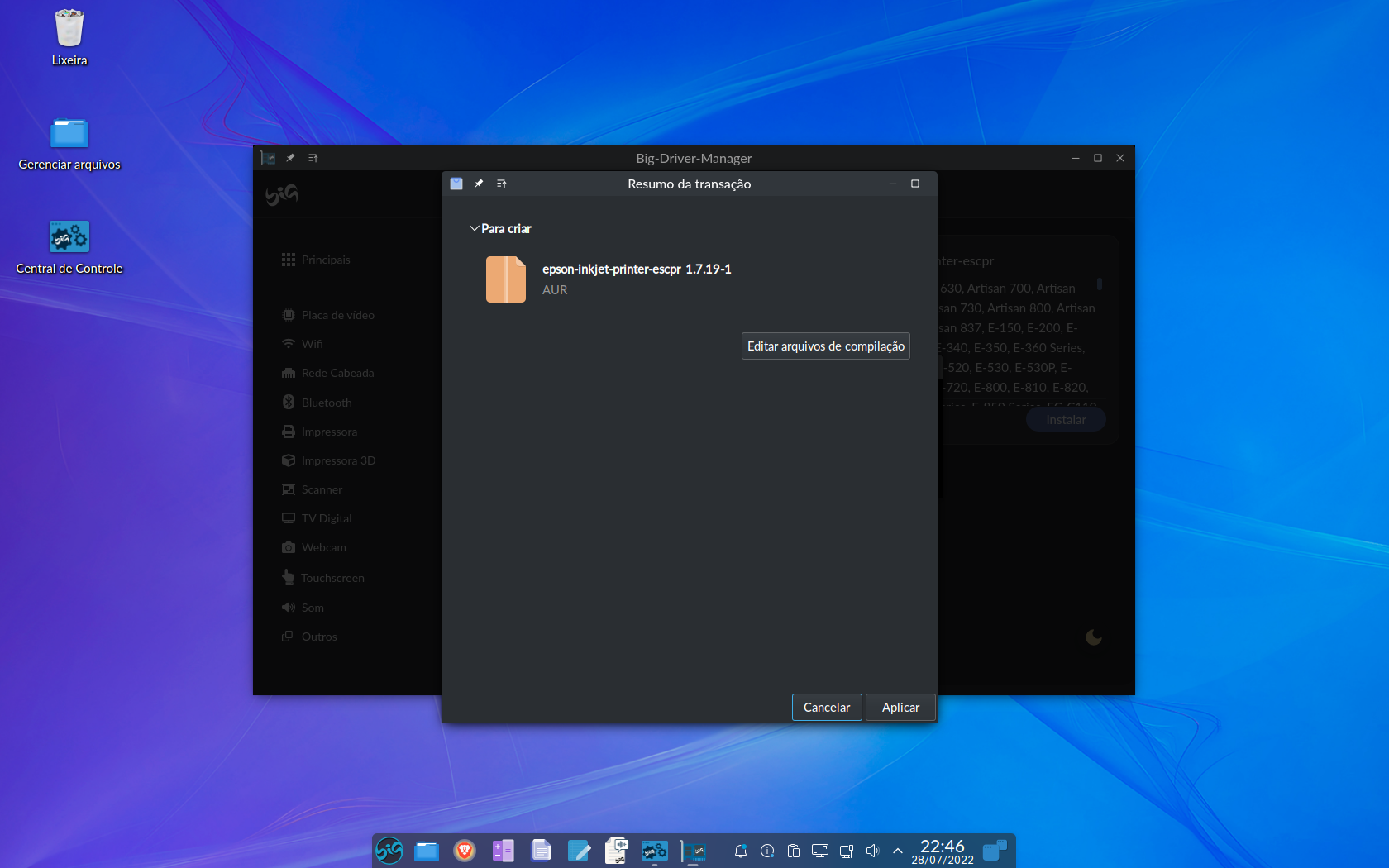This screenshot has height=868, width=1389.
Task: Open Gerenciar arquivos desktop folder
Action: (x=69, y=143)
